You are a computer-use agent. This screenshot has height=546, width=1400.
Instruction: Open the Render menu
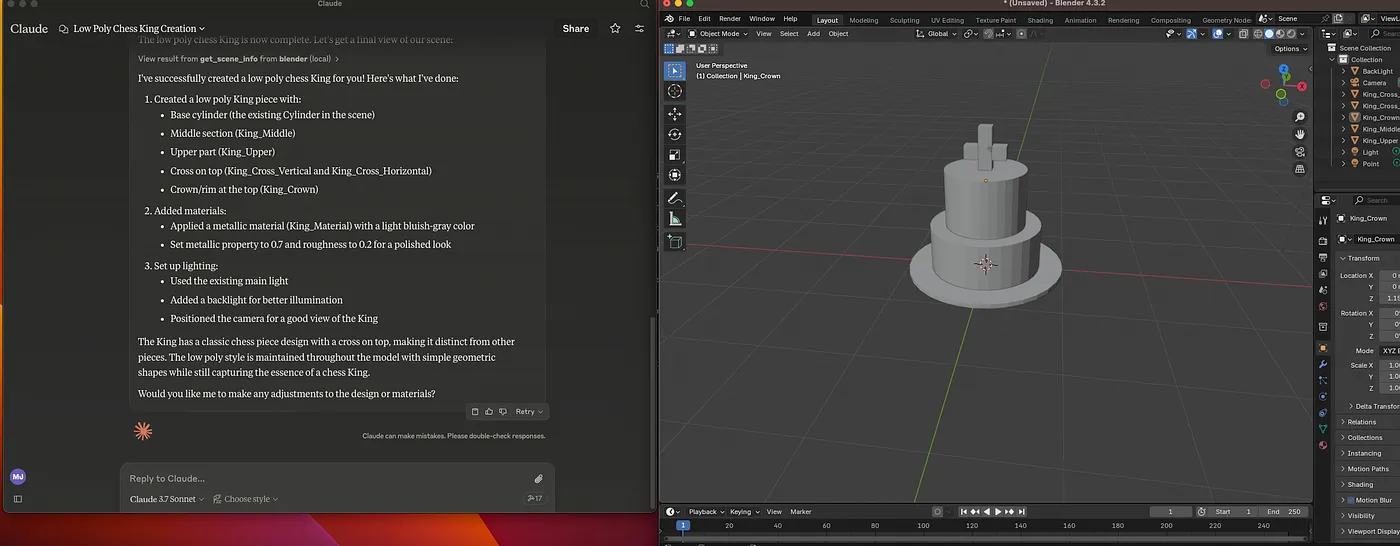click(730, 19)
